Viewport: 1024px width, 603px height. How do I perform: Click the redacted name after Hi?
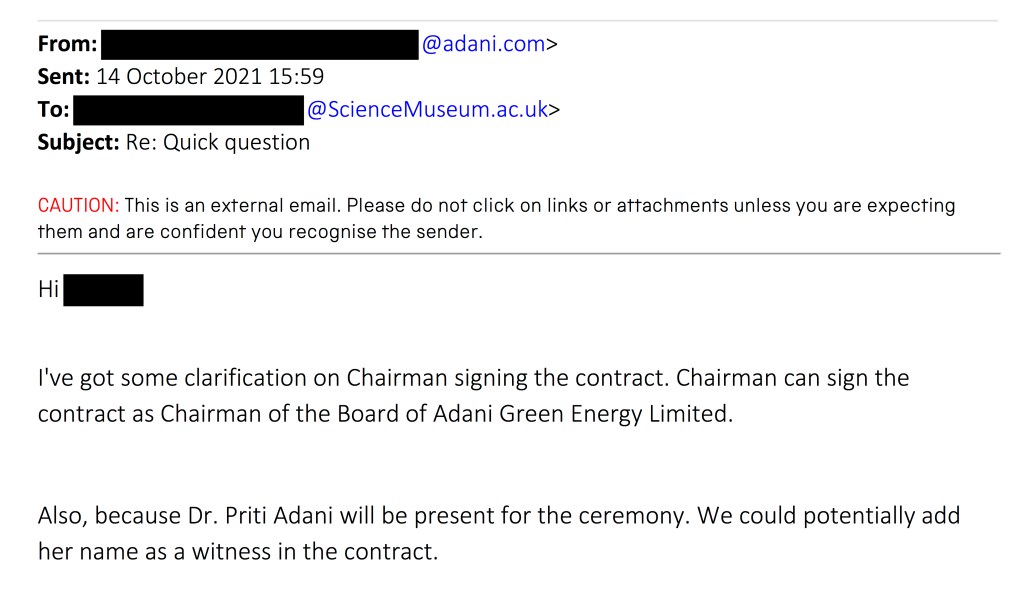pos(103,291)
